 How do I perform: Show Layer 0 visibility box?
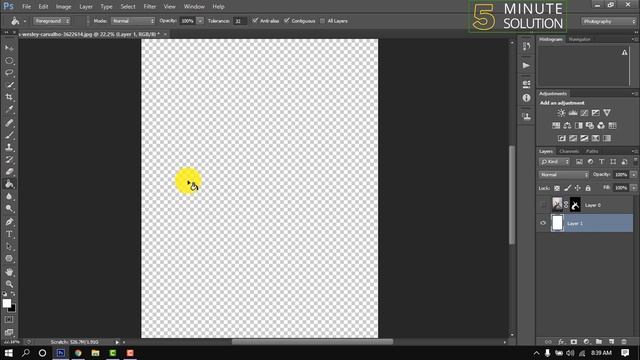pyautogui.click(x=543, y=205)
